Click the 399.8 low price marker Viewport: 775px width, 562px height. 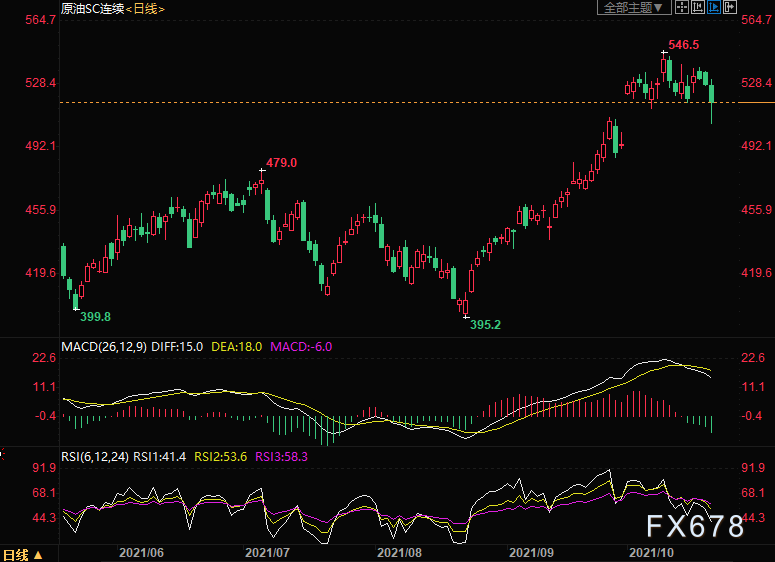[x=95, y=316]
